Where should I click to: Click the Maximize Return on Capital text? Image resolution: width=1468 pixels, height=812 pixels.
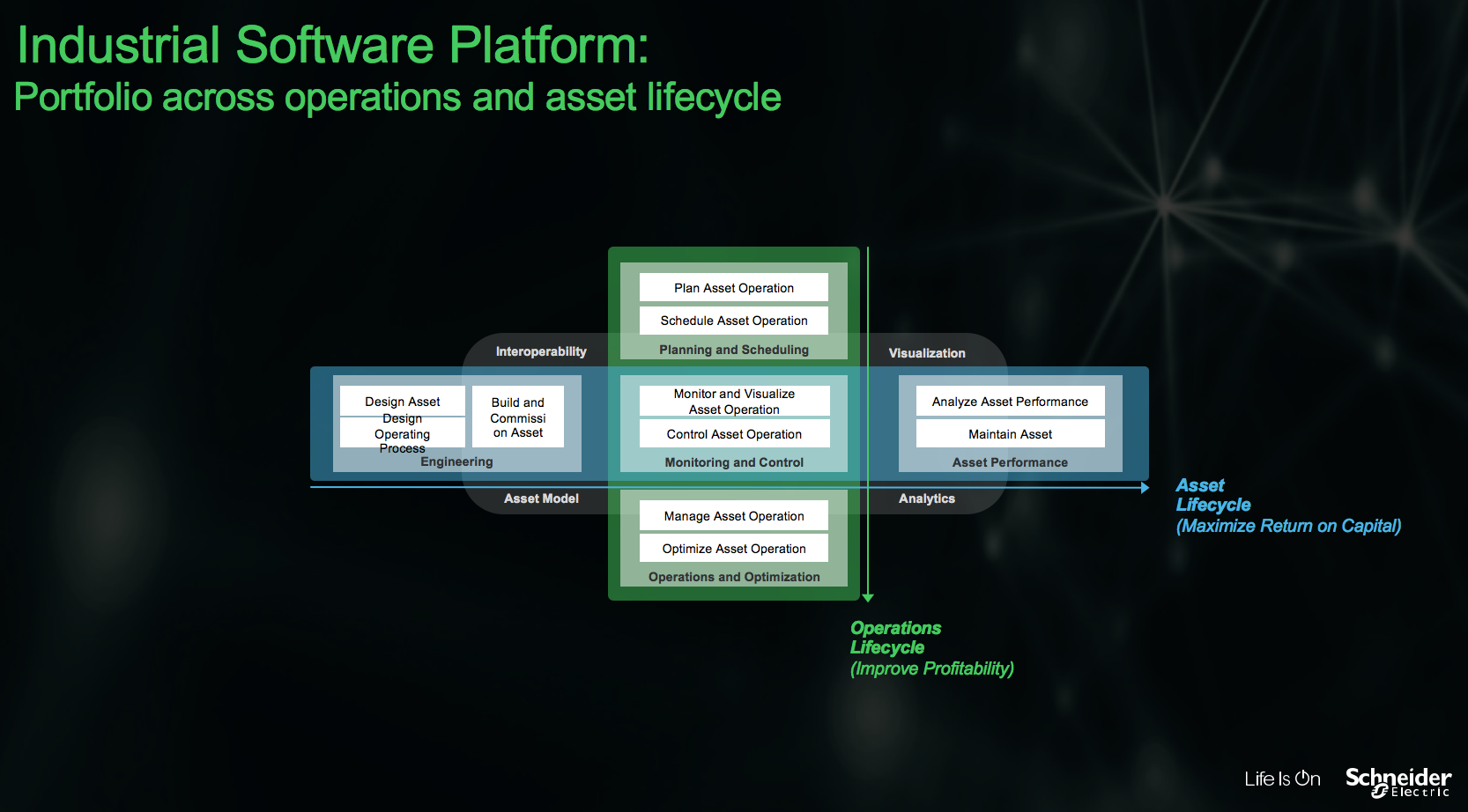[1288, 526]
